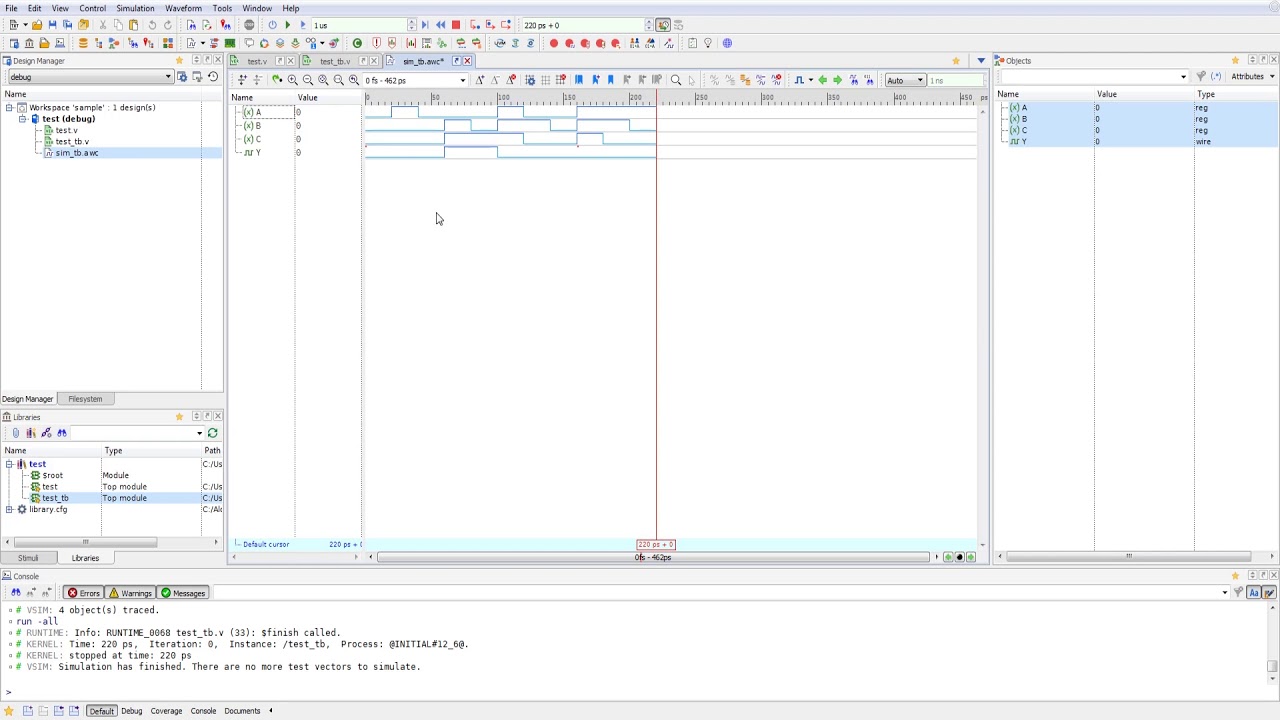Viewport: 1280px width, 720px height.
Task: Click the zoom out magnifier in waveform toolbar
Action: (307, 80)
